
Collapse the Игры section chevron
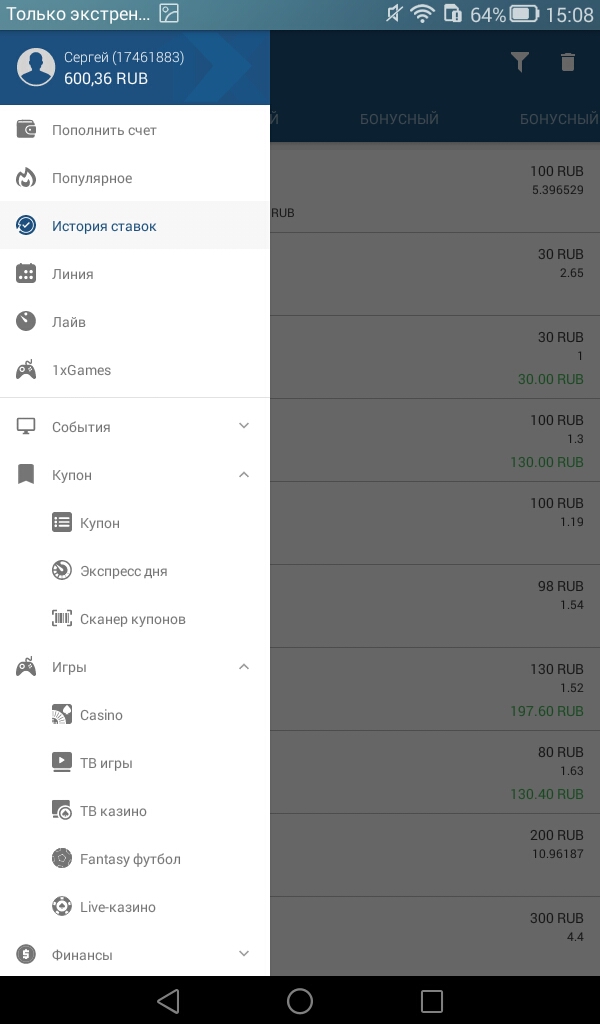244,667
